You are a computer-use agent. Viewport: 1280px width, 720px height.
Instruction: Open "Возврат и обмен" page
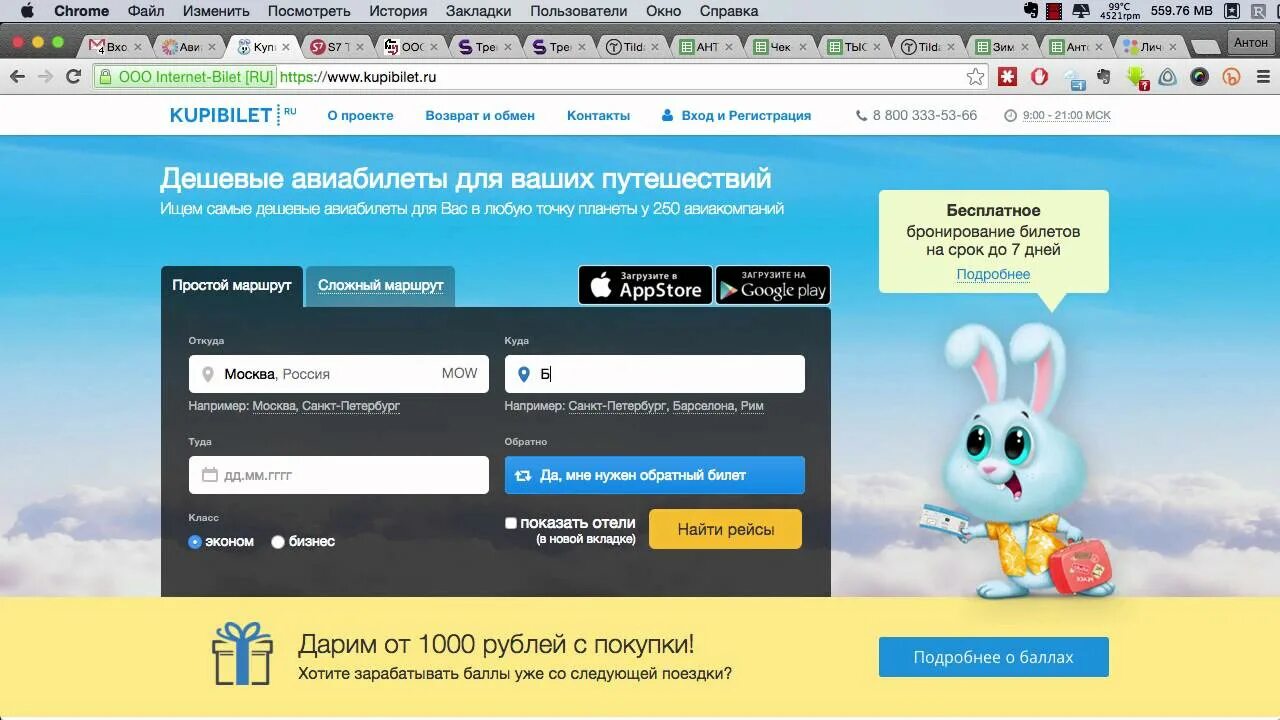click(480, 115)
